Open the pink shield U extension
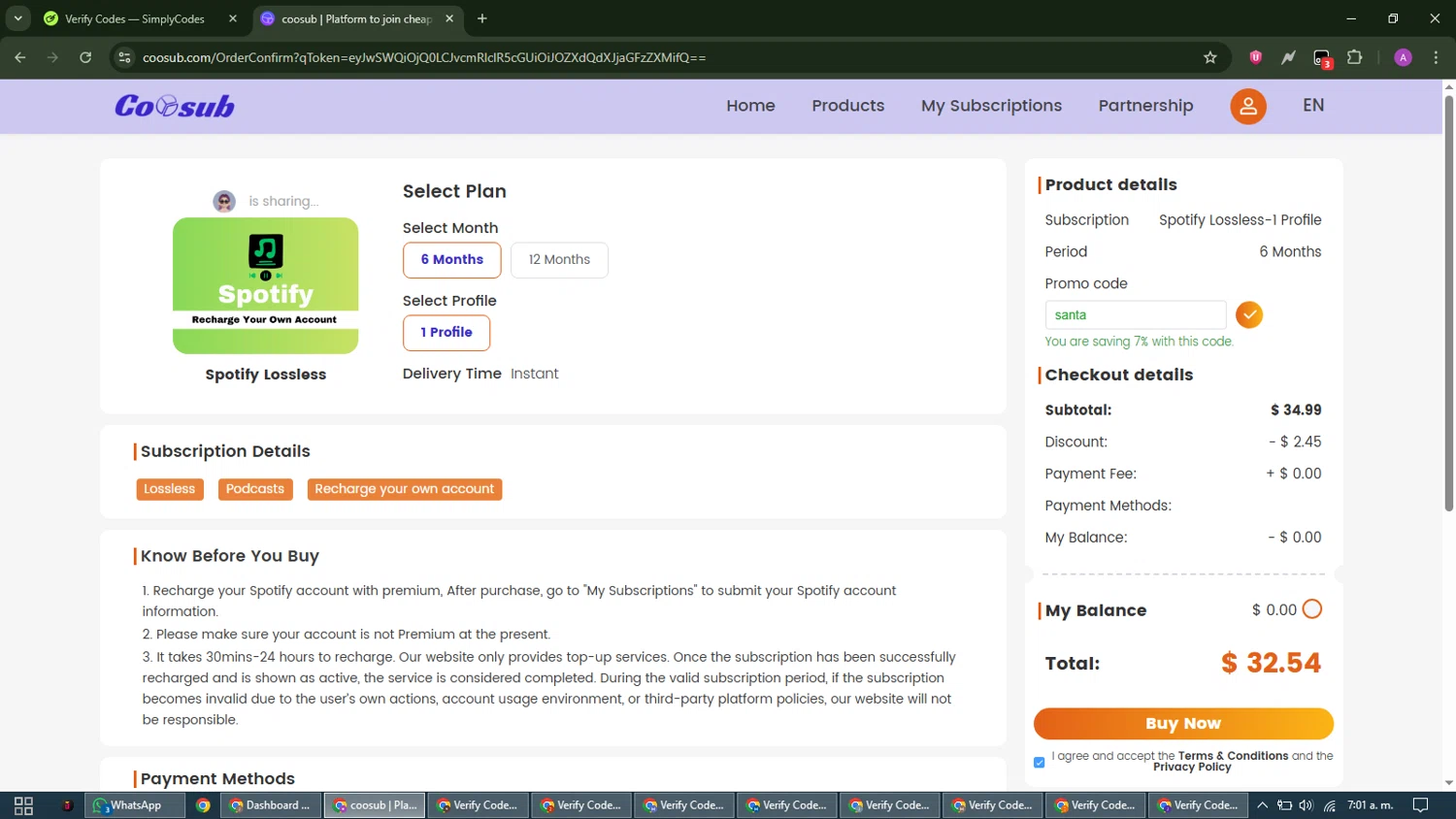This screenshot has height=819, width=1456. point(1255,57)
